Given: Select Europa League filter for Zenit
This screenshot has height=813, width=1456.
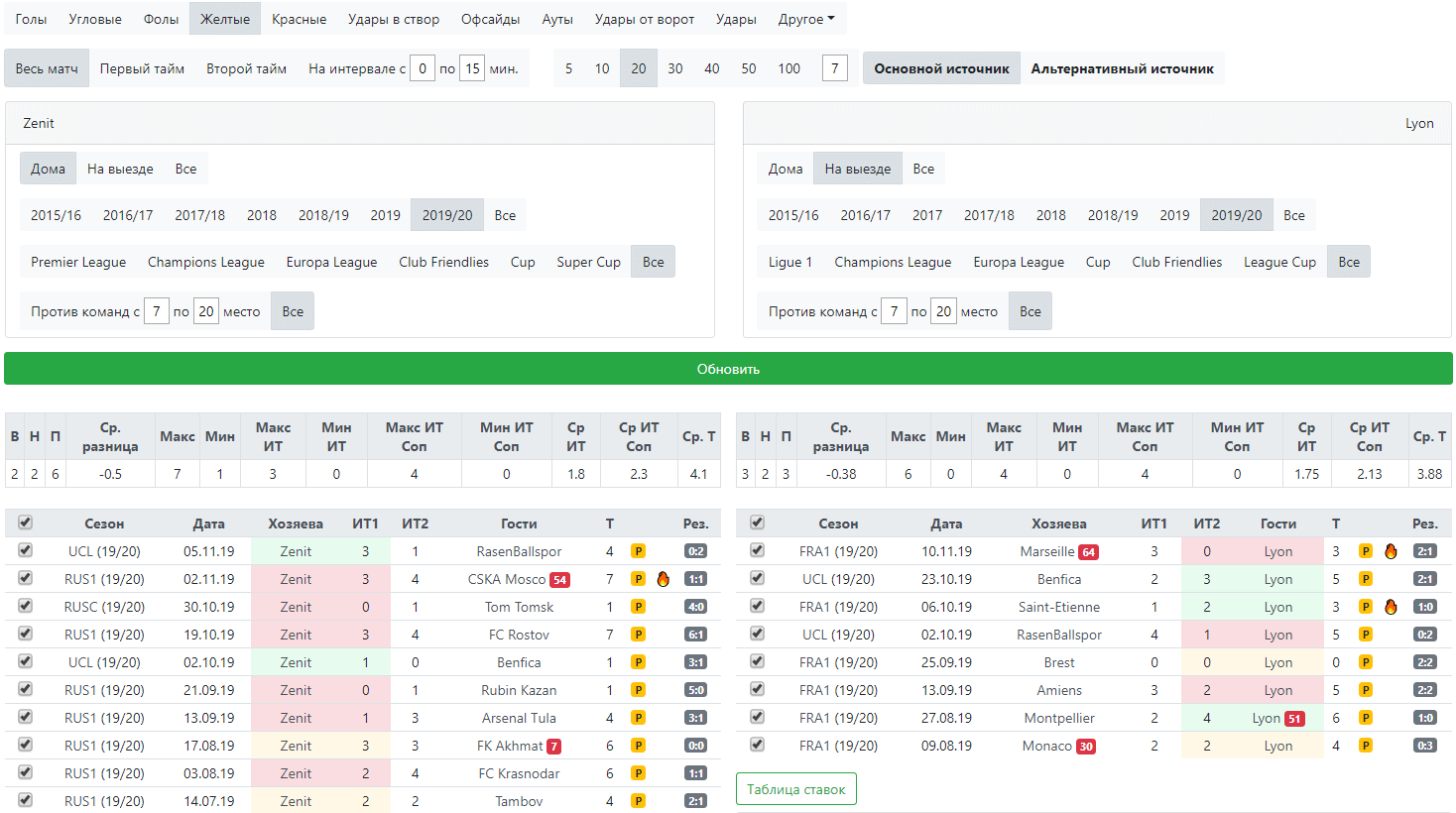Looking at the screenshot, I should 331,262.
